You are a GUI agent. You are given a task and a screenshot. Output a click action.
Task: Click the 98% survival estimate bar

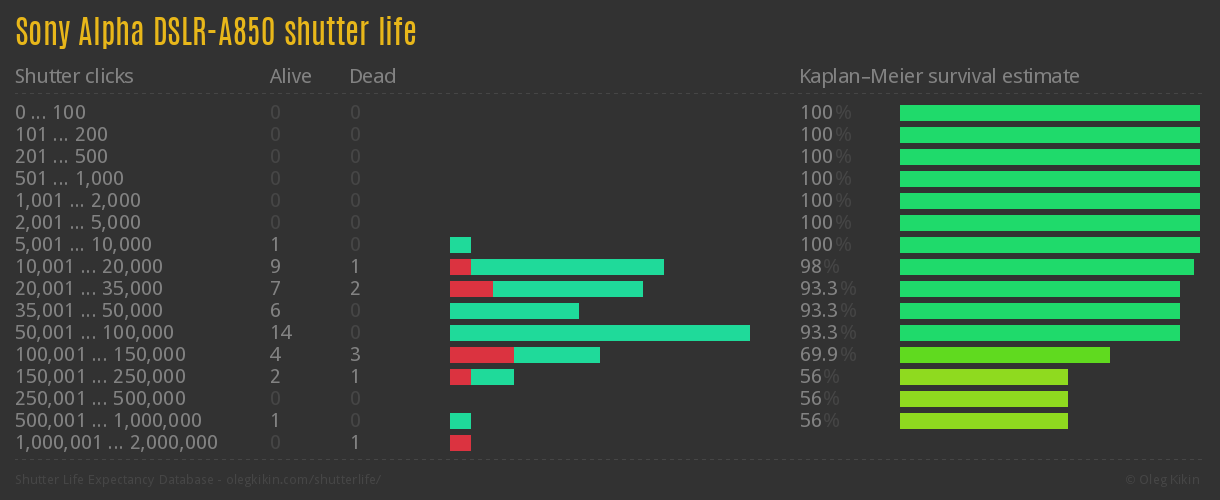tap(1046, 267)
